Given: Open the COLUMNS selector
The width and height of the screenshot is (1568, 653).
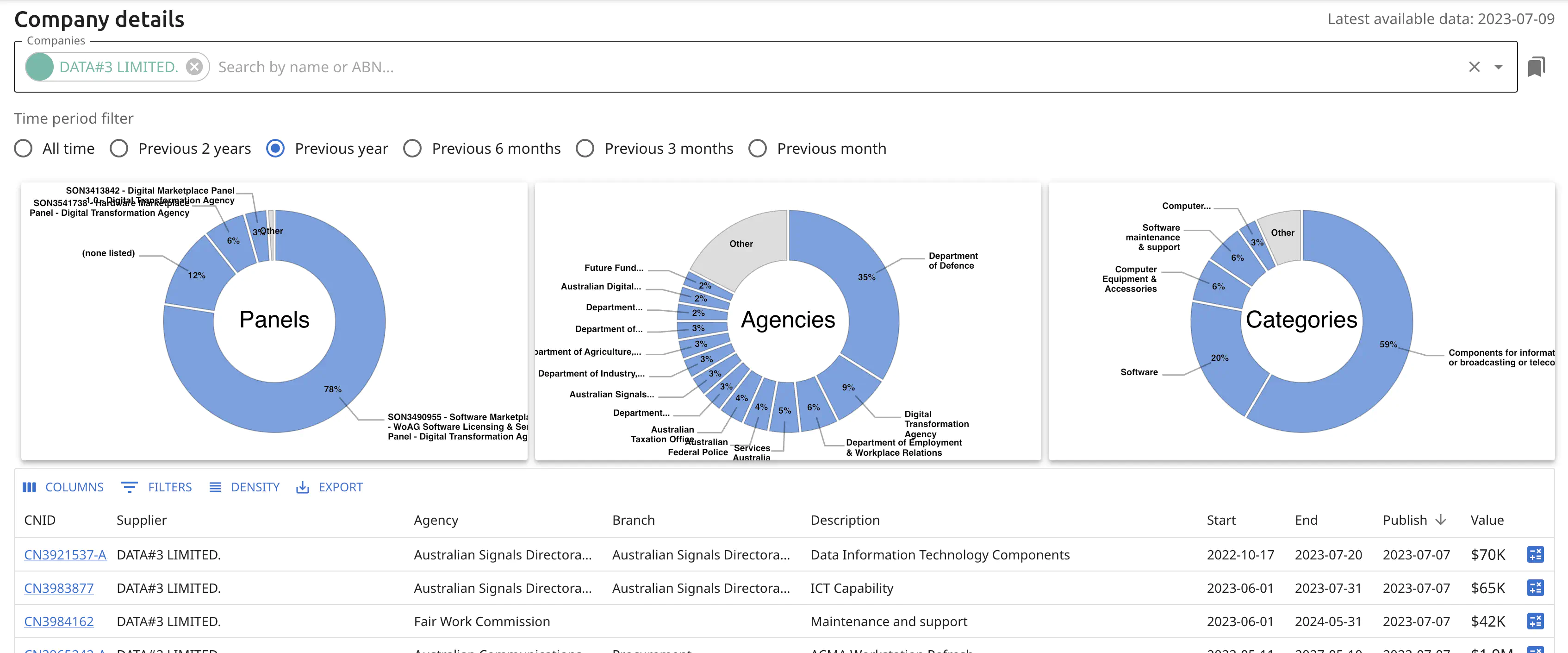Looking at the screenshot, I should tap(63, 487).
